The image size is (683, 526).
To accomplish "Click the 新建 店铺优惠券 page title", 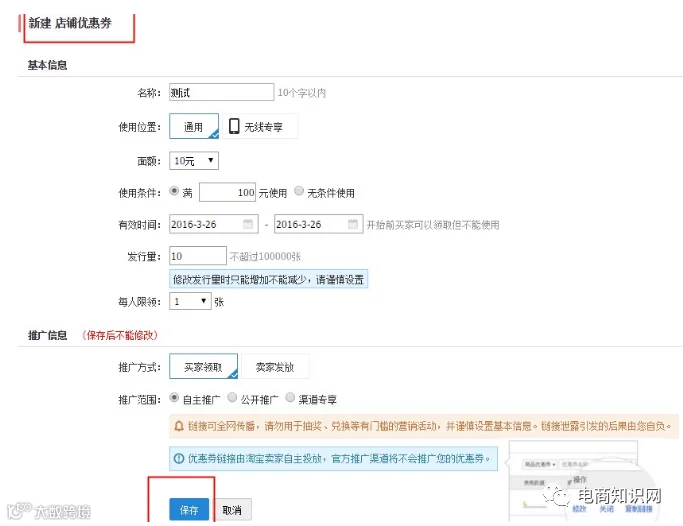I will tap(70, 23).
